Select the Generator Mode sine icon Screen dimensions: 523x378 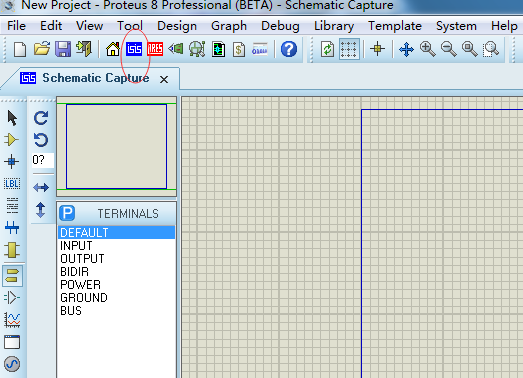point(12,364)
